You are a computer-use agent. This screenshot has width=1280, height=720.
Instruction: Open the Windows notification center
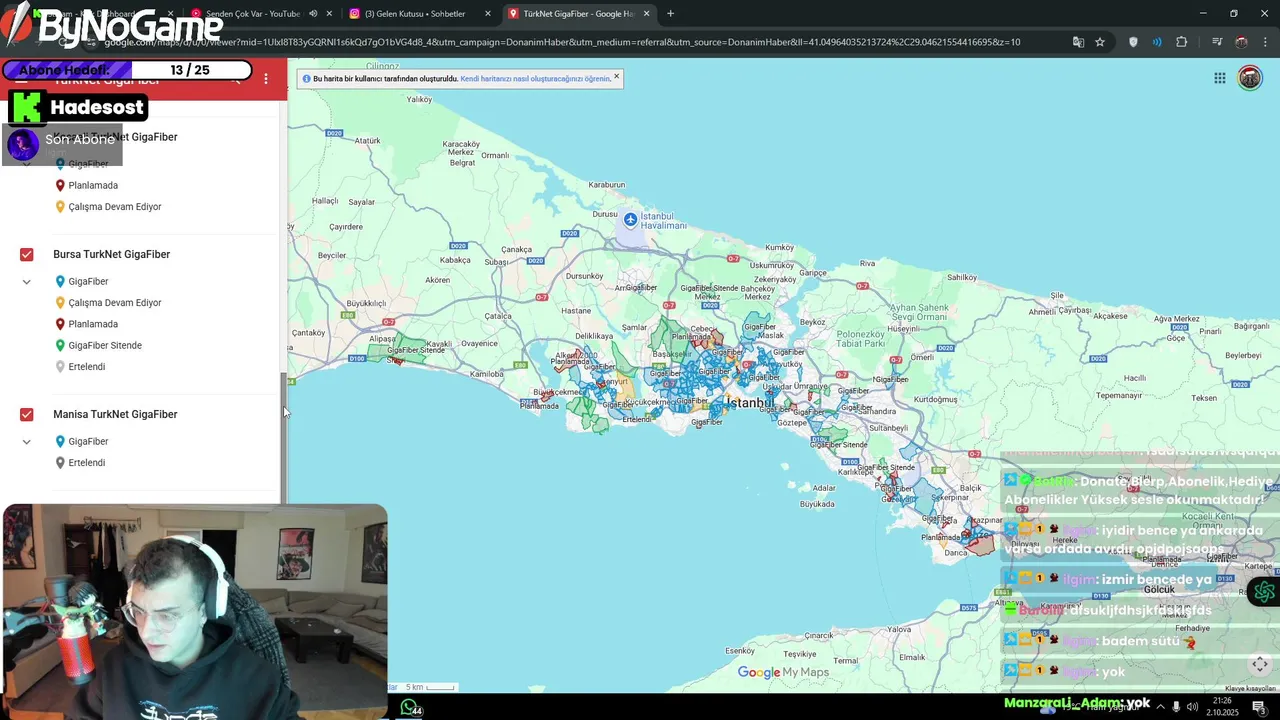click(x=1258, y=707)
